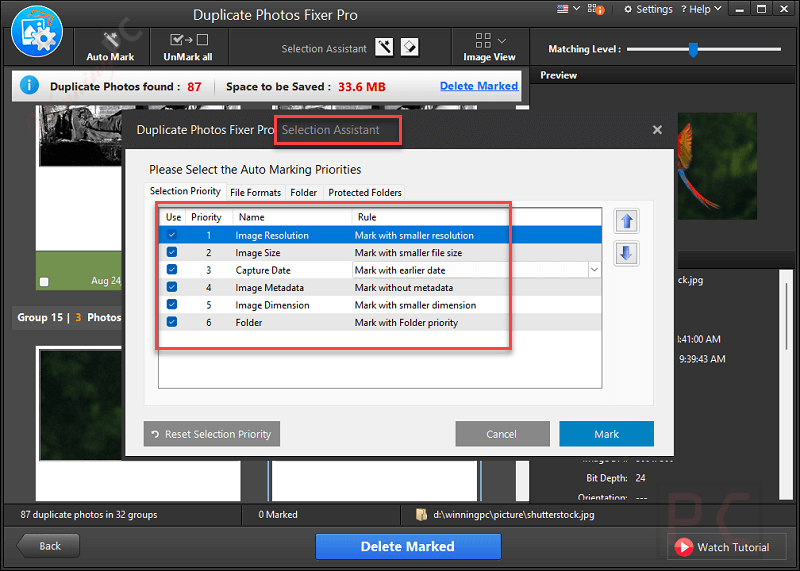Move priority up with blue up arrow
Image resolution: width=800 pixels, height=571 pixels.
[x=627, y=222]
